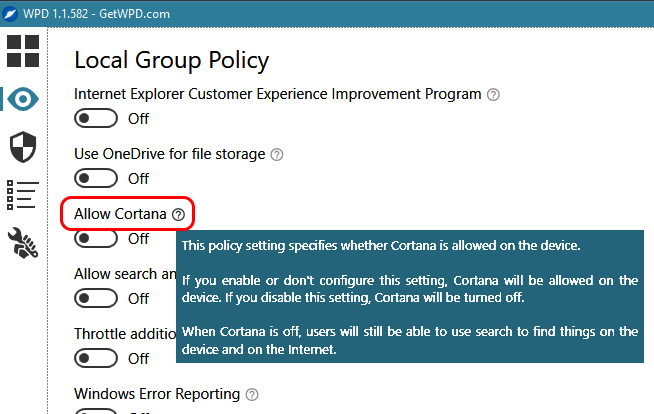The image size is (654, 414).
Task: Click the Allow Cortana help icon
Action: [x=178, y=215]
